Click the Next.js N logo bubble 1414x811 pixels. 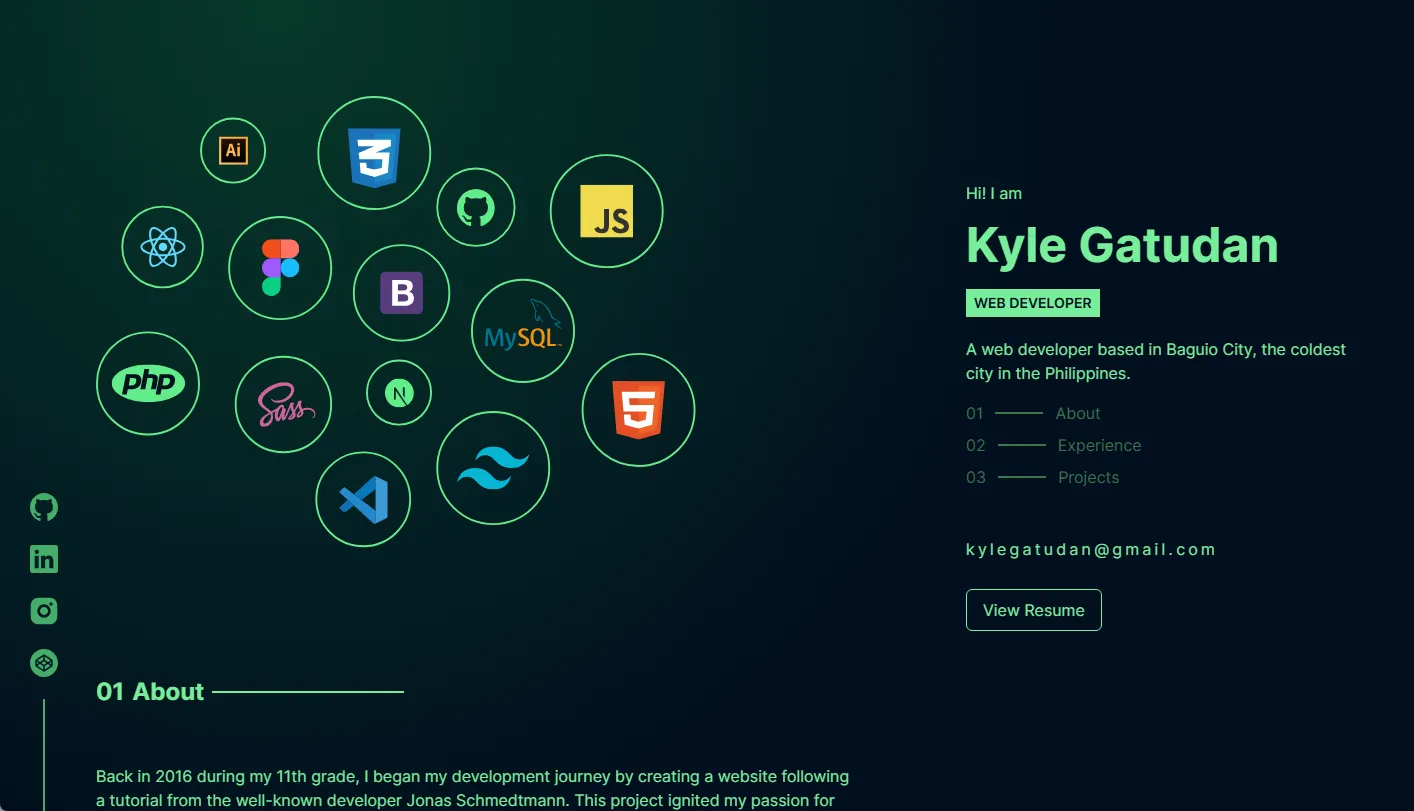tap(399, 393)
